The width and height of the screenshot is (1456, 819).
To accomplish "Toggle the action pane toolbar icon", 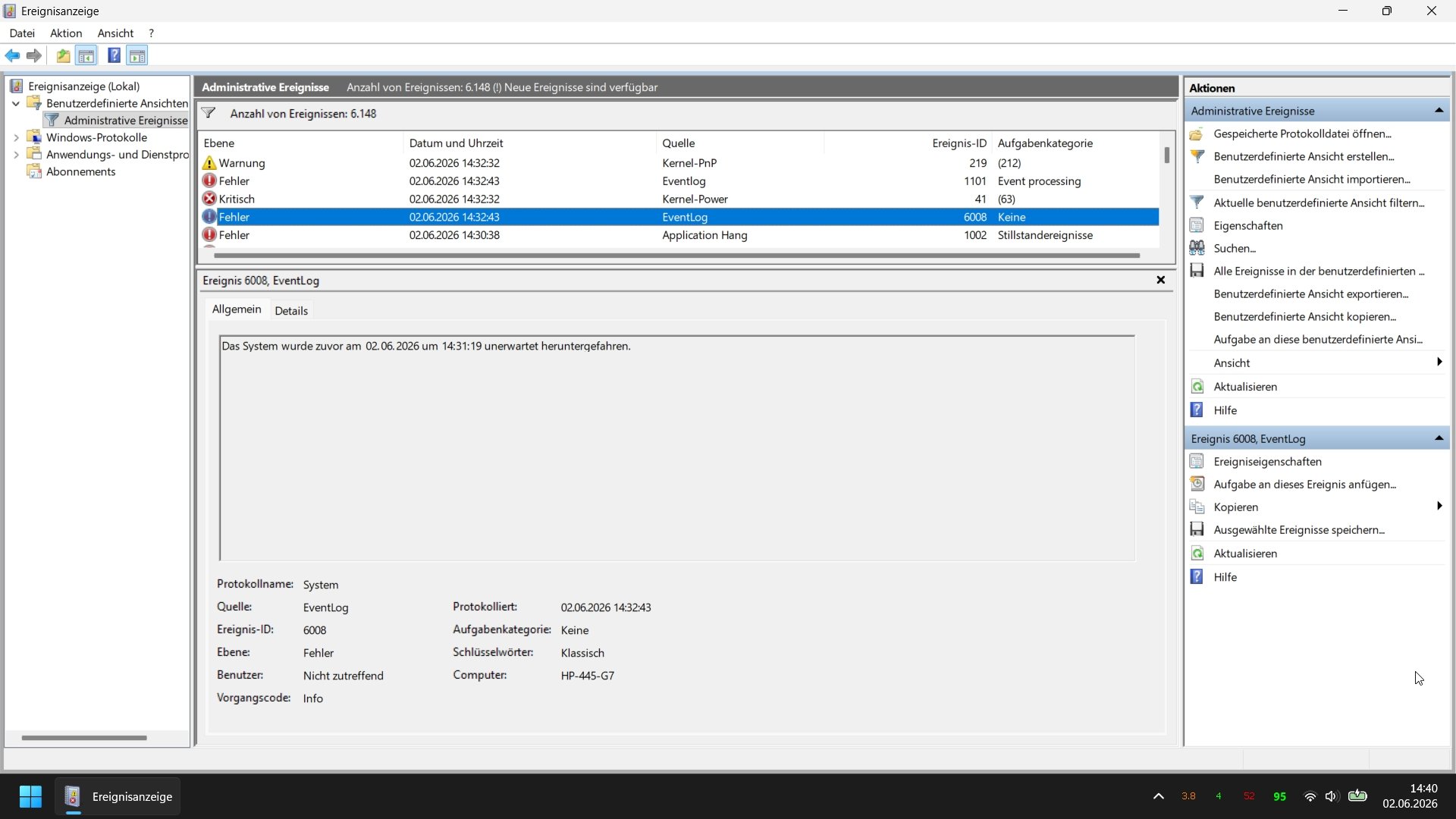I will point(137,55).
